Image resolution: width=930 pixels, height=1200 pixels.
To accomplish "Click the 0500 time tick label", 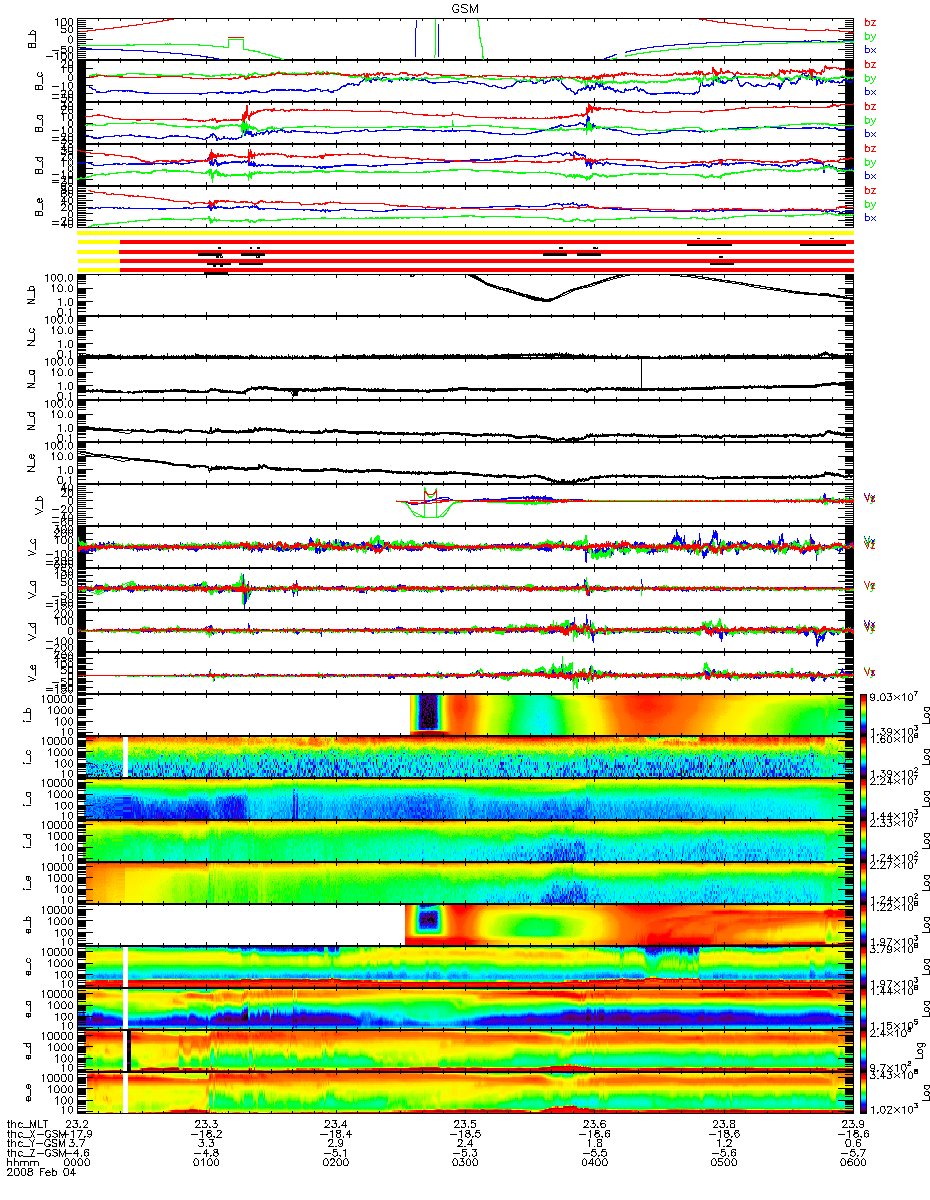I will 723,1164.
